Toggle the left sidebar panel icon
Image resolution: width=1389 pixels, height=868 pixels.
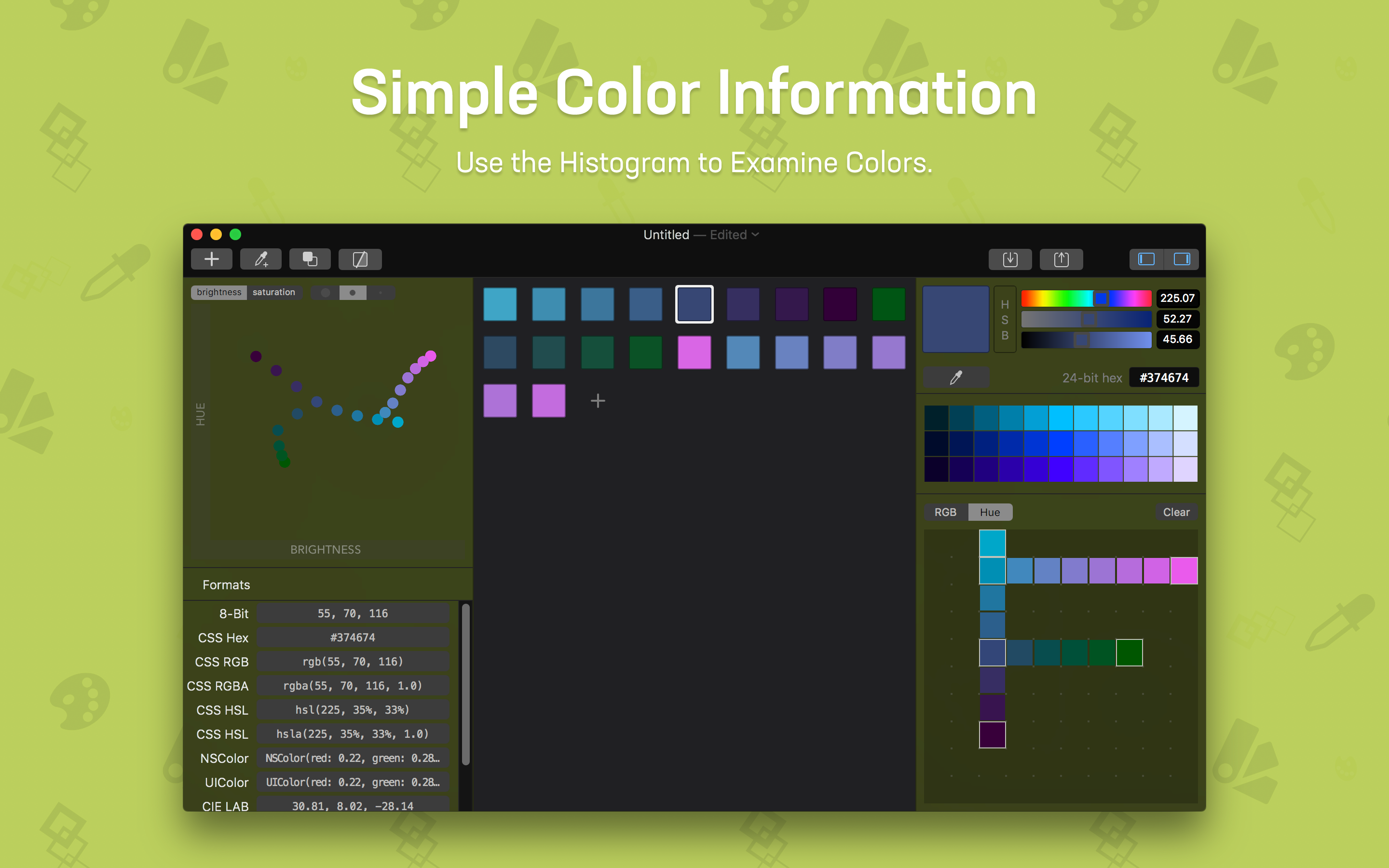click(x=1146, y=259)
